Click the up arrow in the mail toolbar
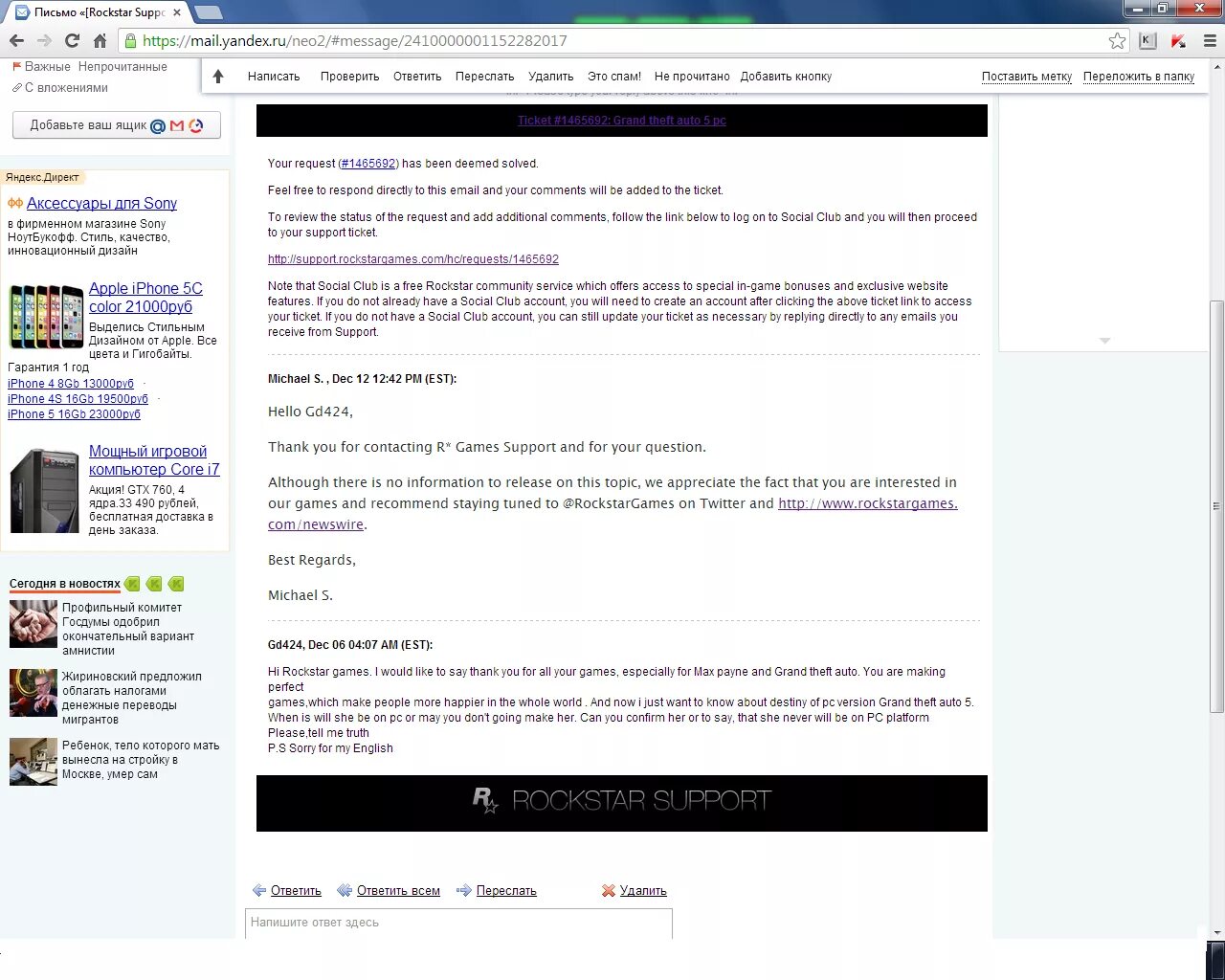The image size is (1225, 980). pos(218,77)
